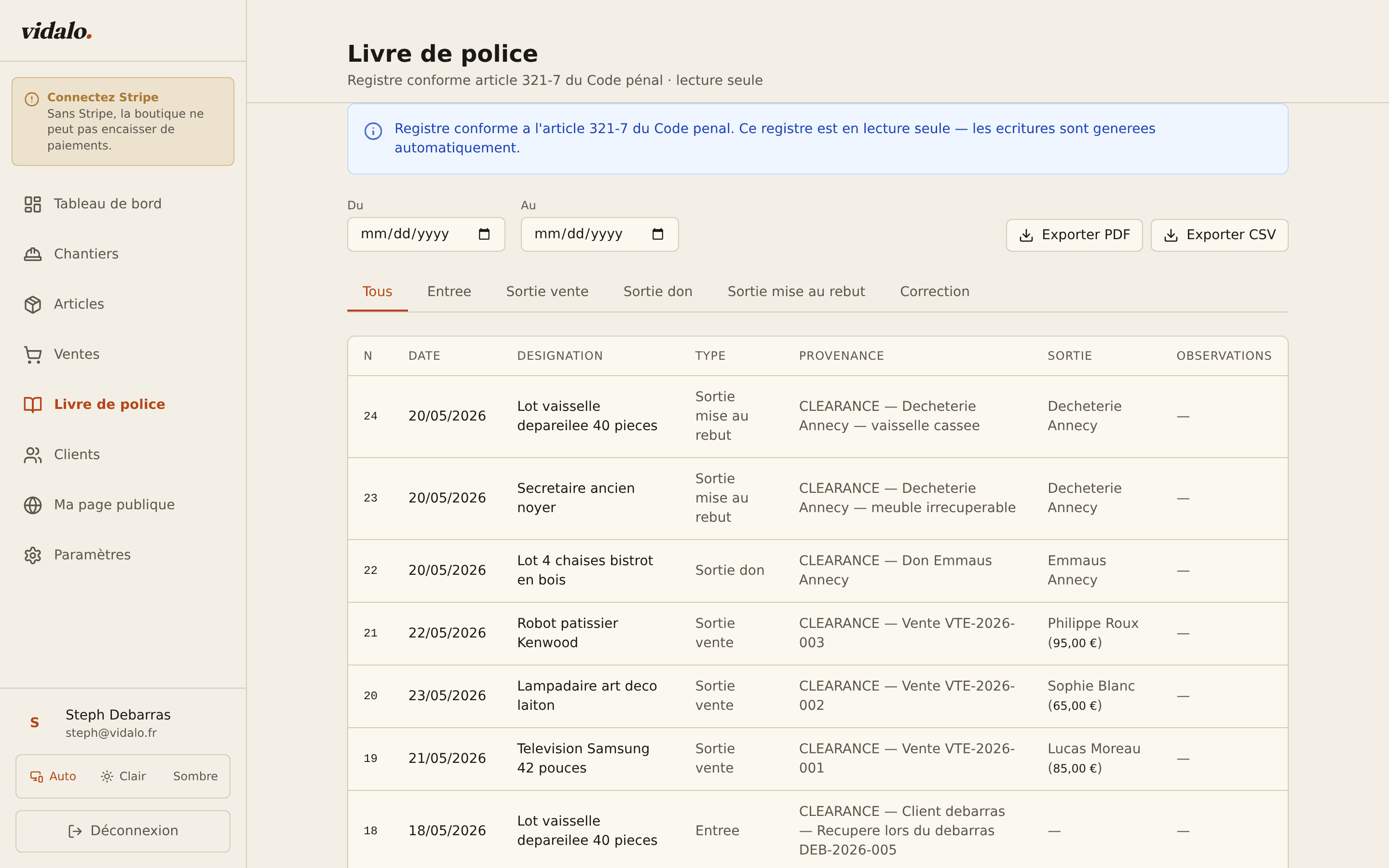The width and height of the screenshot is (1389, 868).
Task: Switch to the Sortie don tab
Action: (x=658, y=292)
